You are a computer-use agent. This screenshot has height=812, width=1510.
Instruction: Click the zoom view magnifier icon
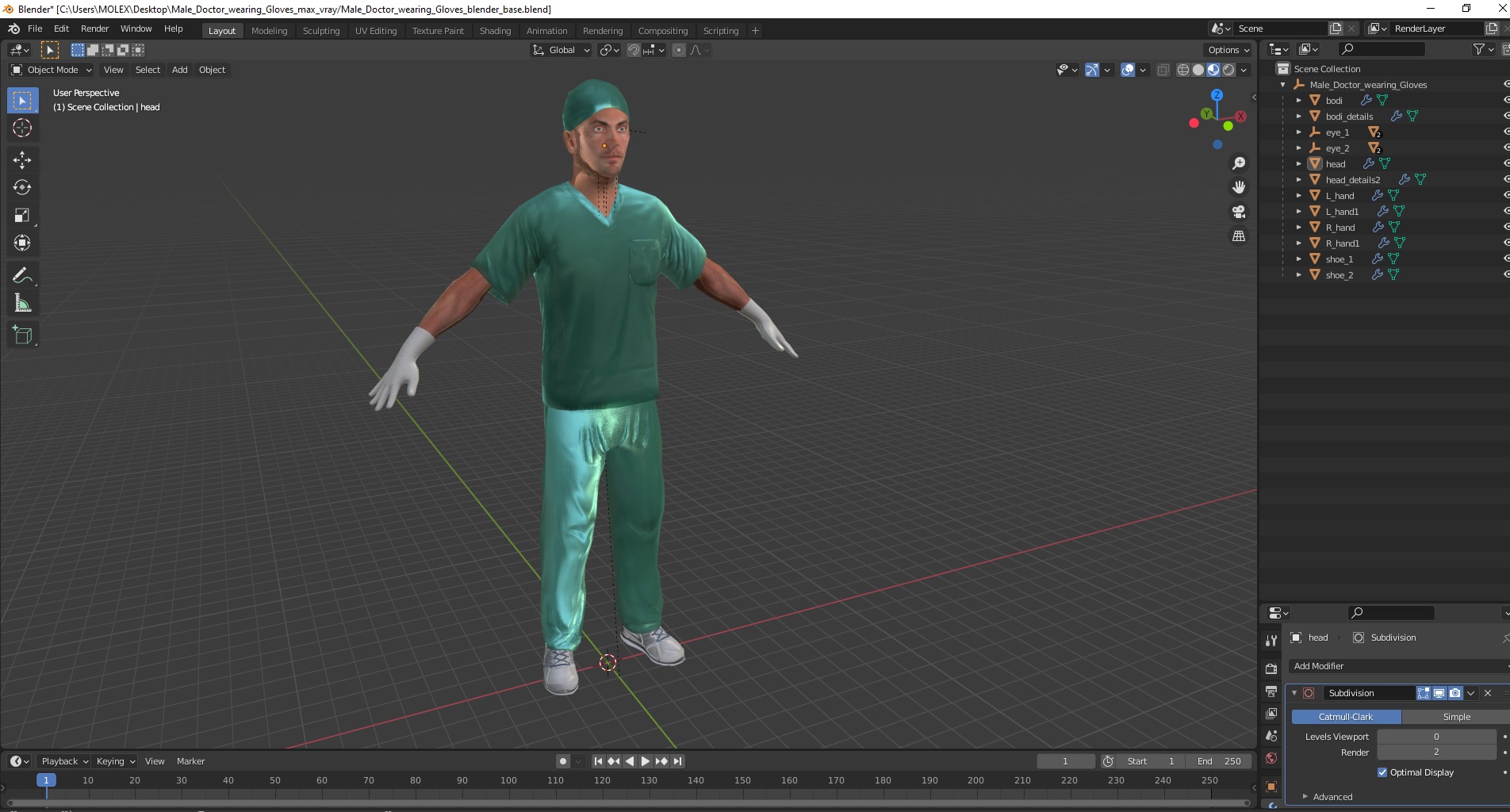[x=1238, y=163]
